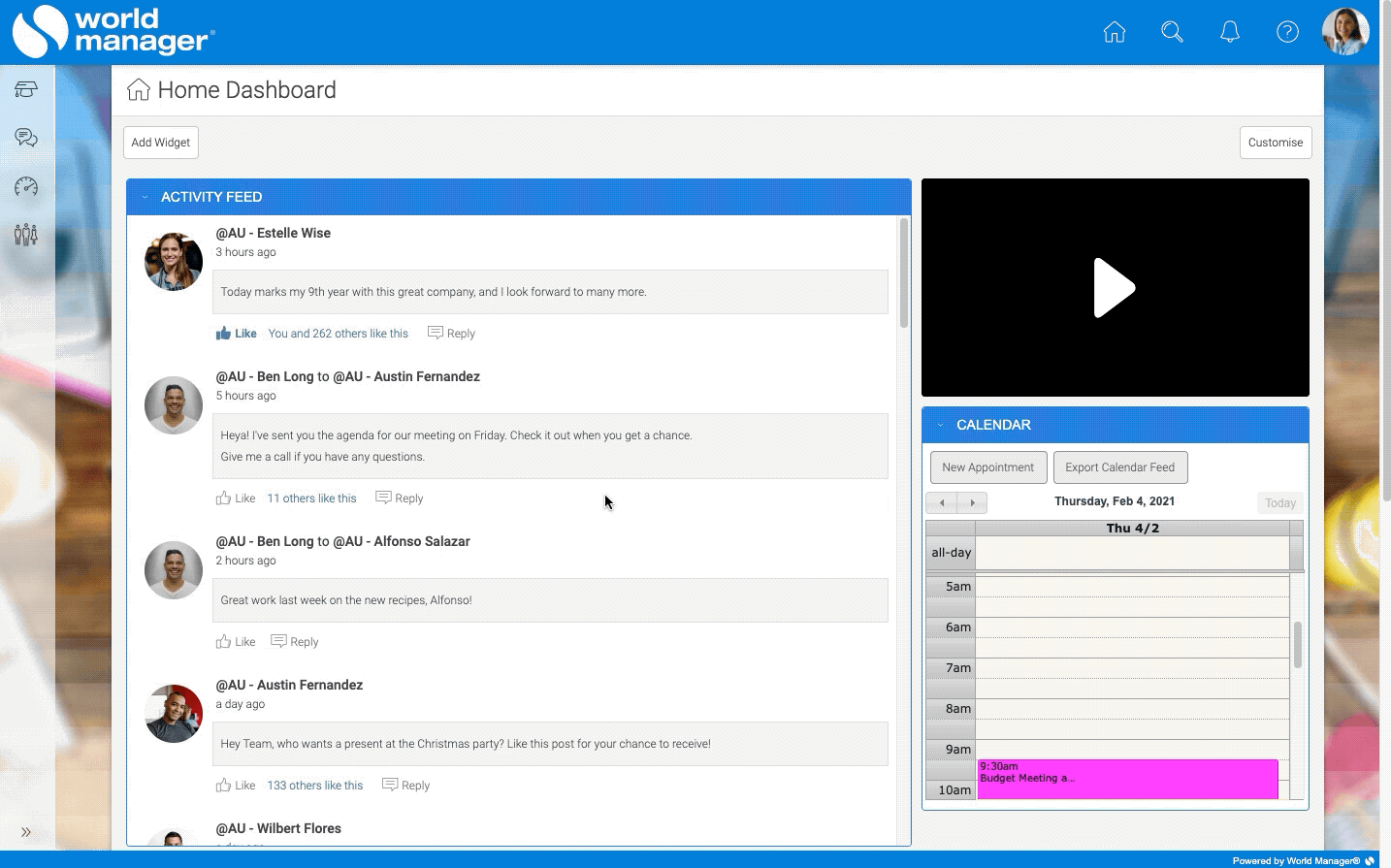Open the people sidebar icon
Screen dimensions: 1391x868
point(26,234)
